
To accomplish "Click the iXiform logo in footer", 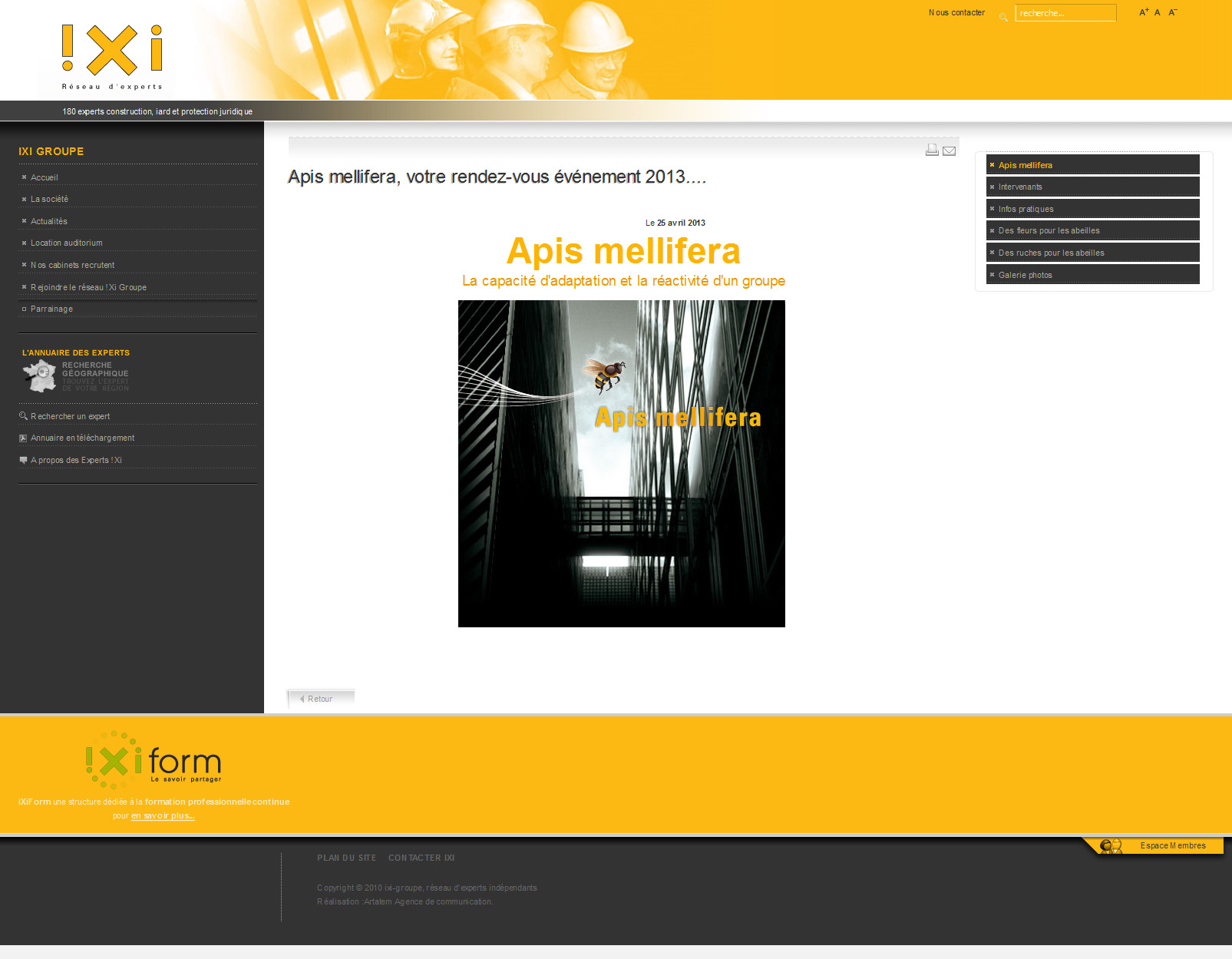I will click(x=154, y=760).
